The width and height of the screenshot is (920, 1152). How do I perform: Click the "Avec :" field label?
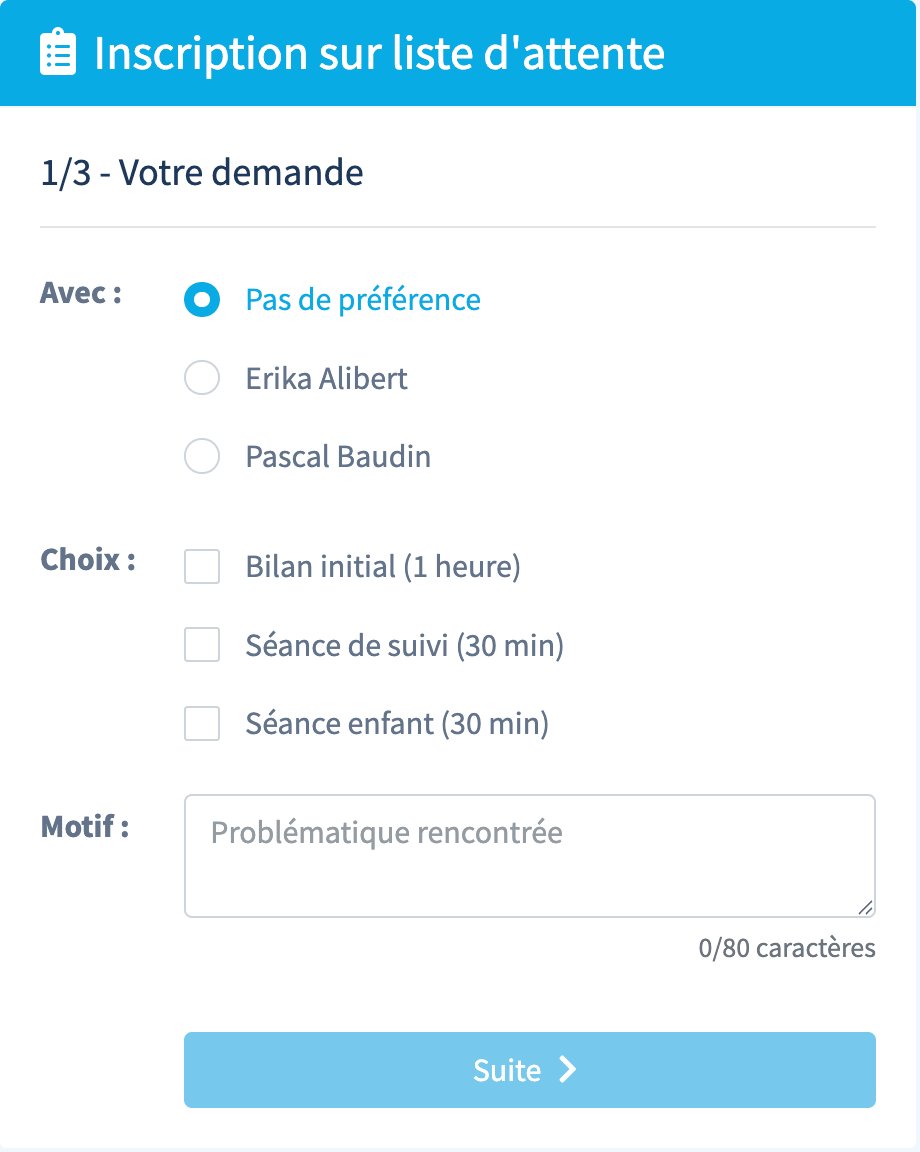(81, 294)
